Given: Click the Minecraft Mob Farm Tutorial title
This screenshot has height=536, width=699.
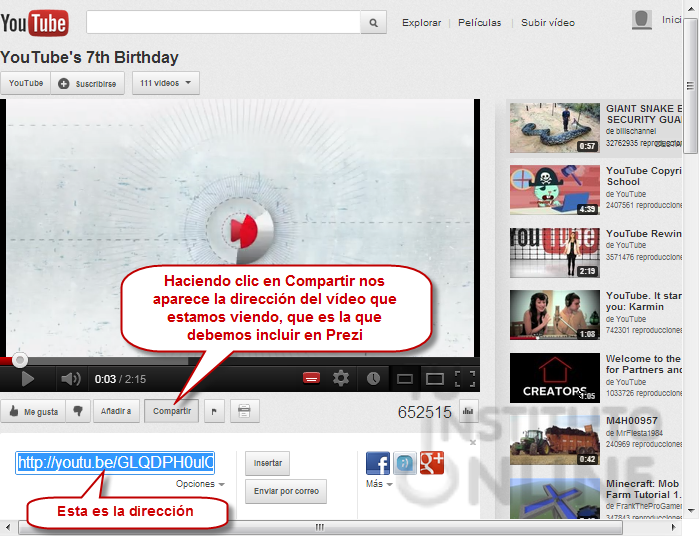Looking at the screenshot, I should pos(644,489).
